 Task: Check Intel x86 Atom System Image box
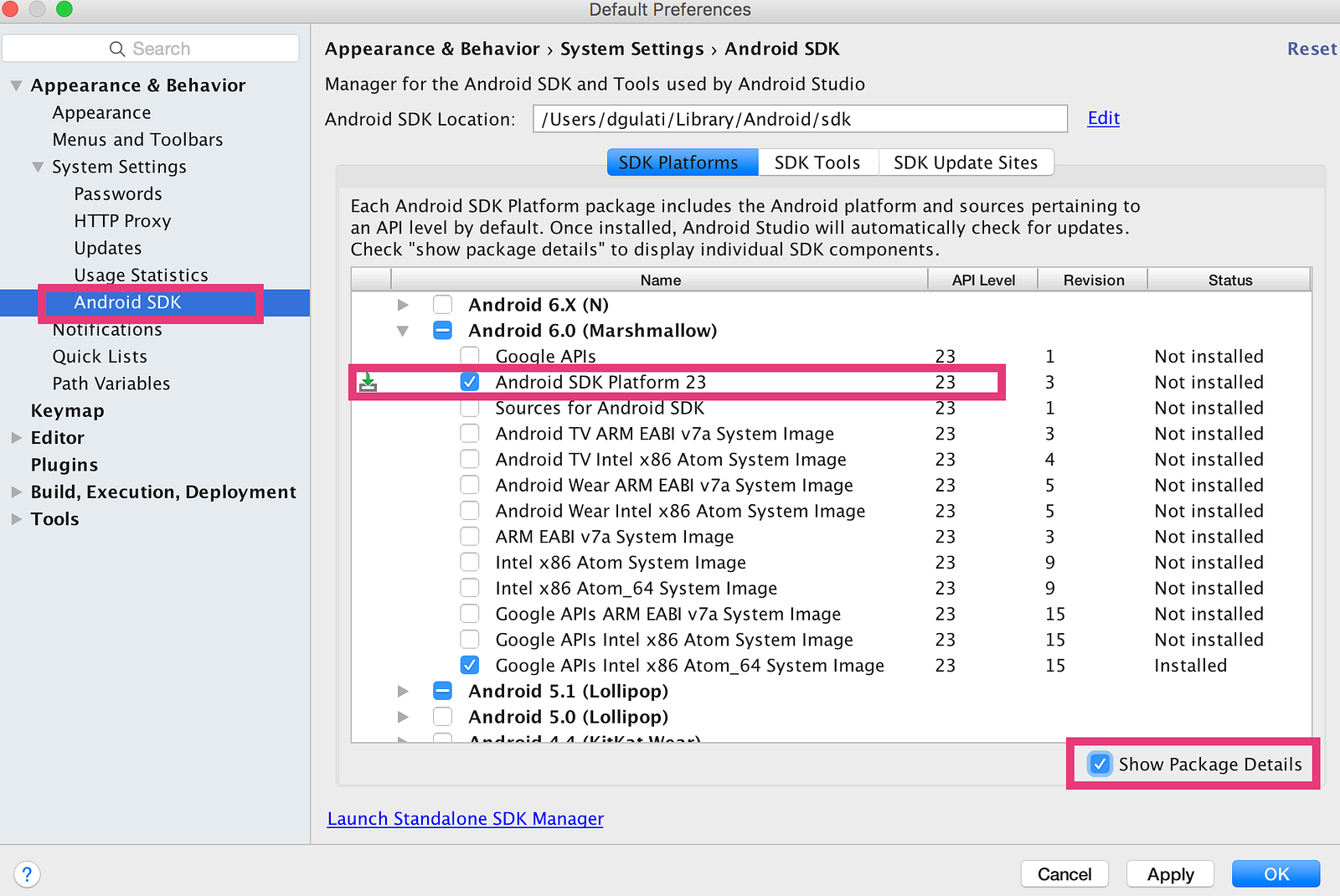point(470,563)
